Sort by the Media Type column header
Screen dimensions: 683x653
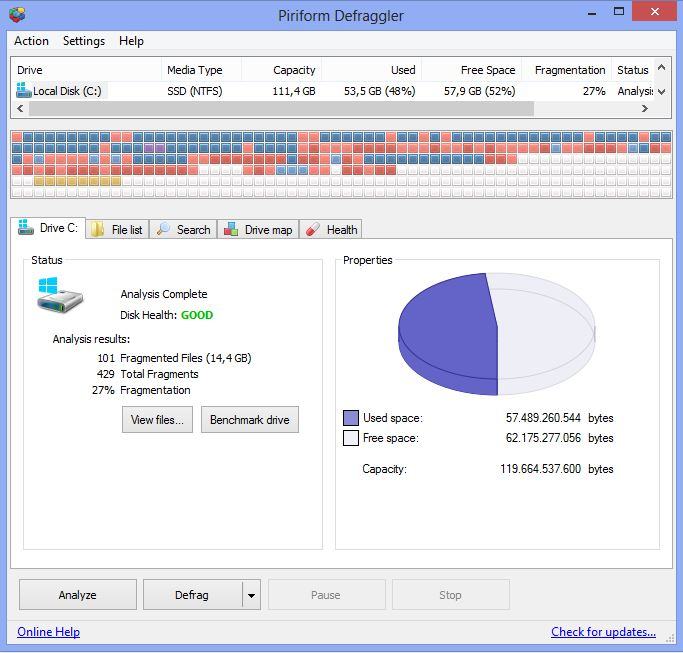(x=201, y=70)
